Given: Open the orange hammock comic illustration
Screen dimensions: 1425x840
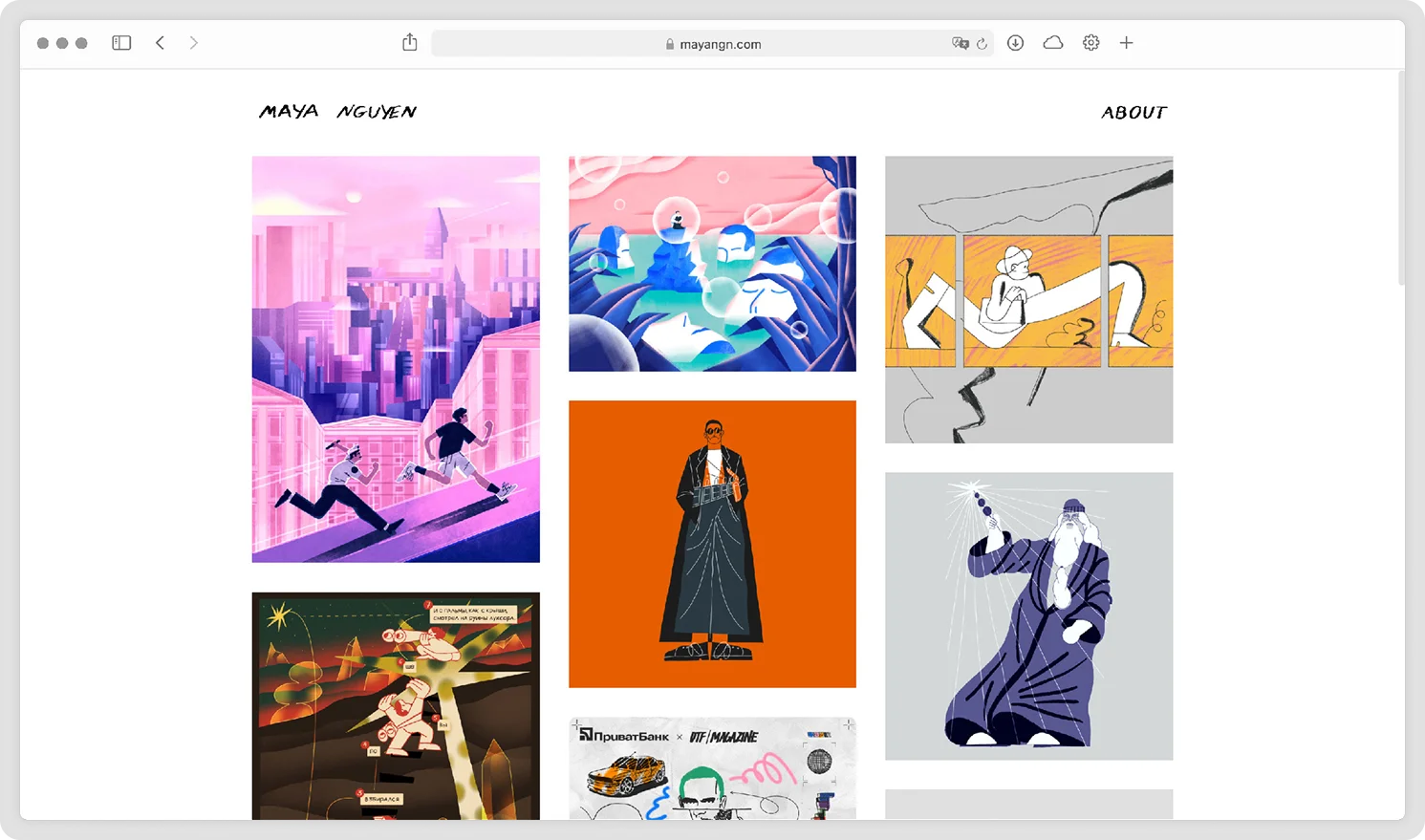Looking at the screenshot, I should click(x=1028, y=300).
